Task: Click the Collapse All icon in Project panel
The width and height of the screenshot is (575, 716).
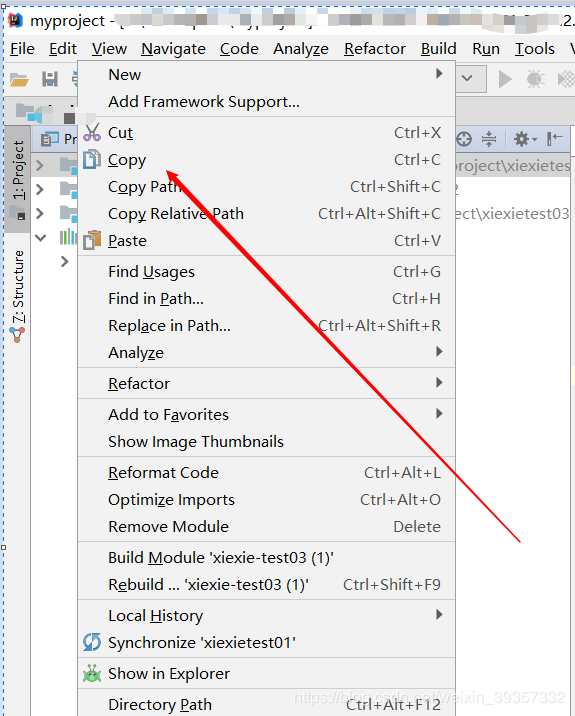Action: pos(489,139)
